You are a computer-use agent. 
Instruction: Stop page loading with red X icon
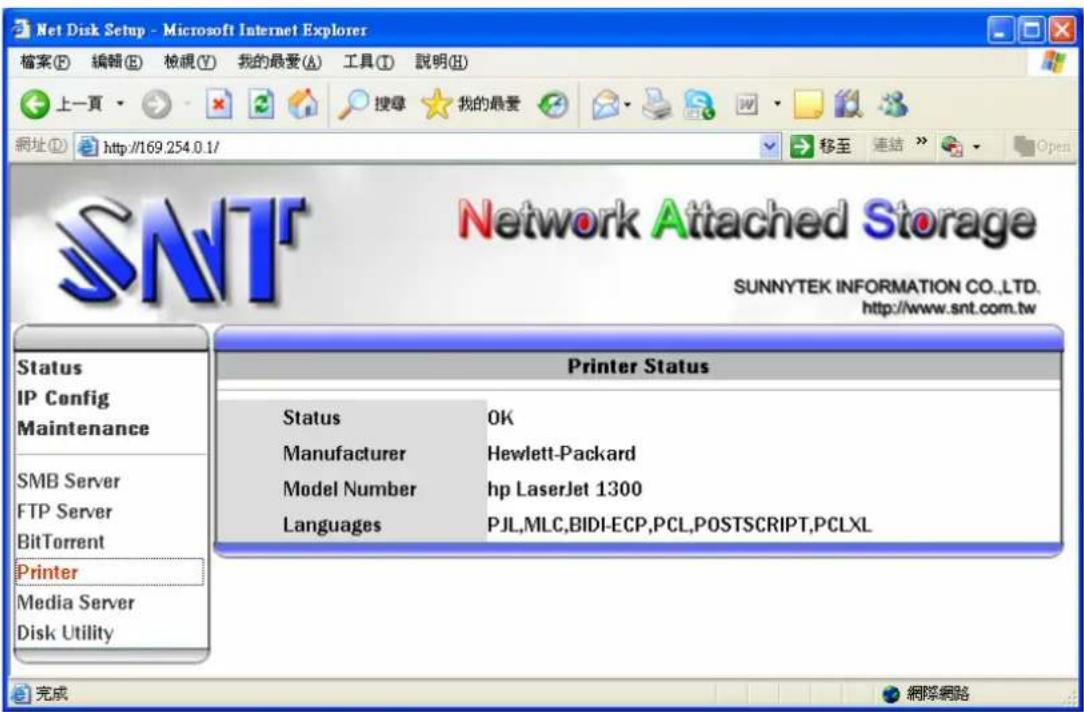click(218, 105)
